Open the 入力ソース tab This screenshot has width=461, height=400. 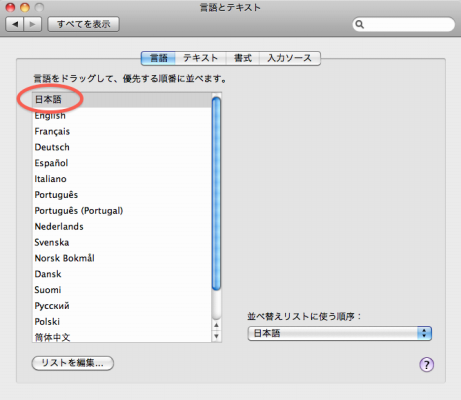click(x=290, y=58)
